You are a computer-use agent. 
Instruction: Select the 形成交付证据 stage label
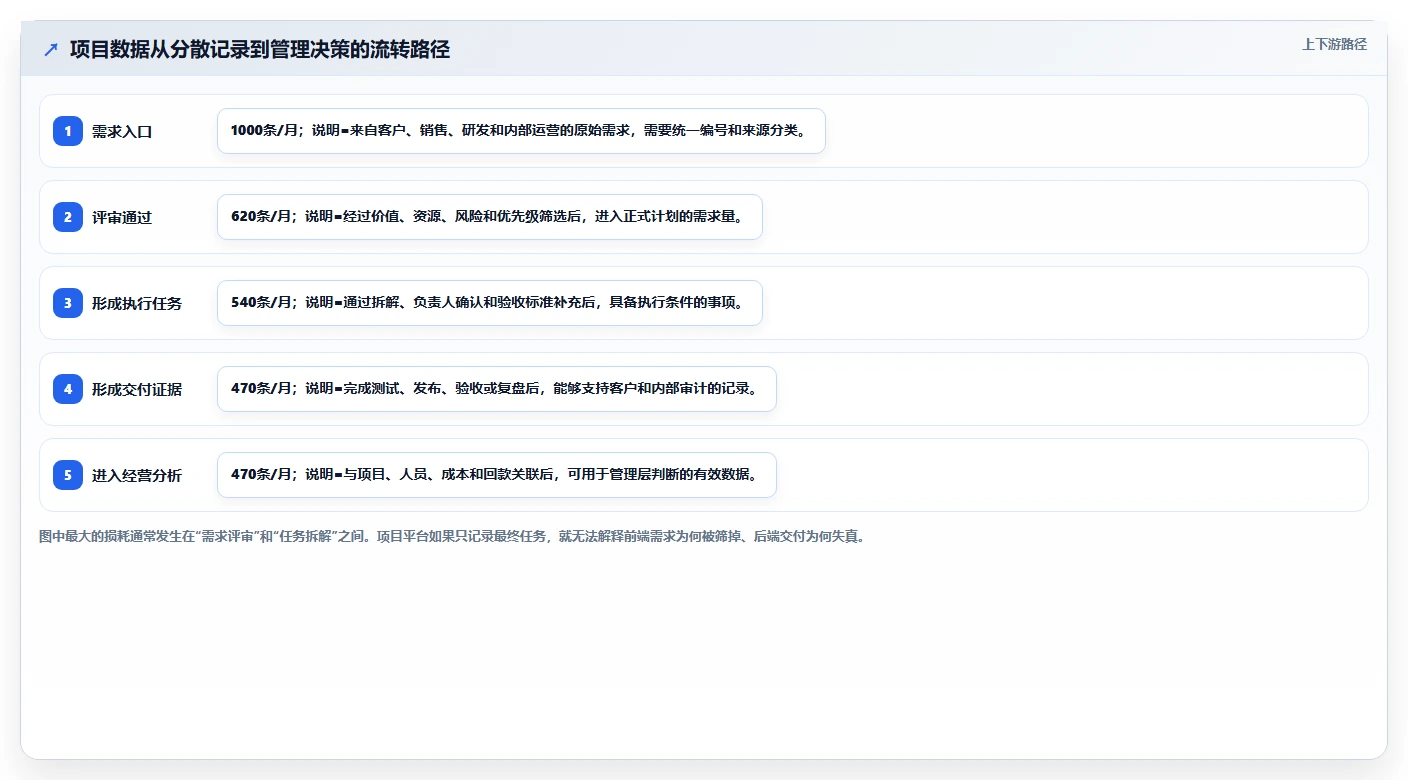(137, 389)
